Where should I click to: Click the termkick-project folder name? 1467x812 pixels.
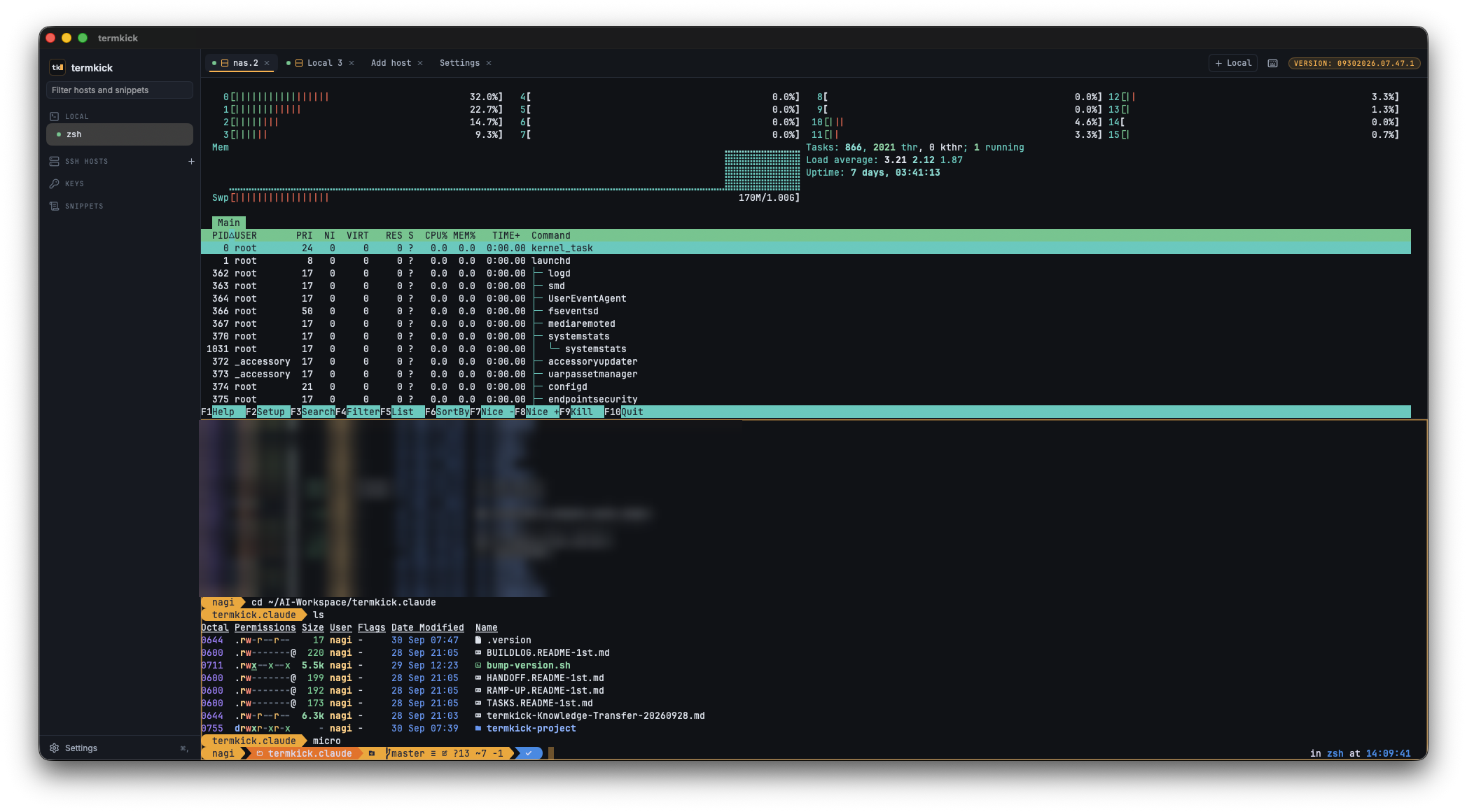pos(531,728)
